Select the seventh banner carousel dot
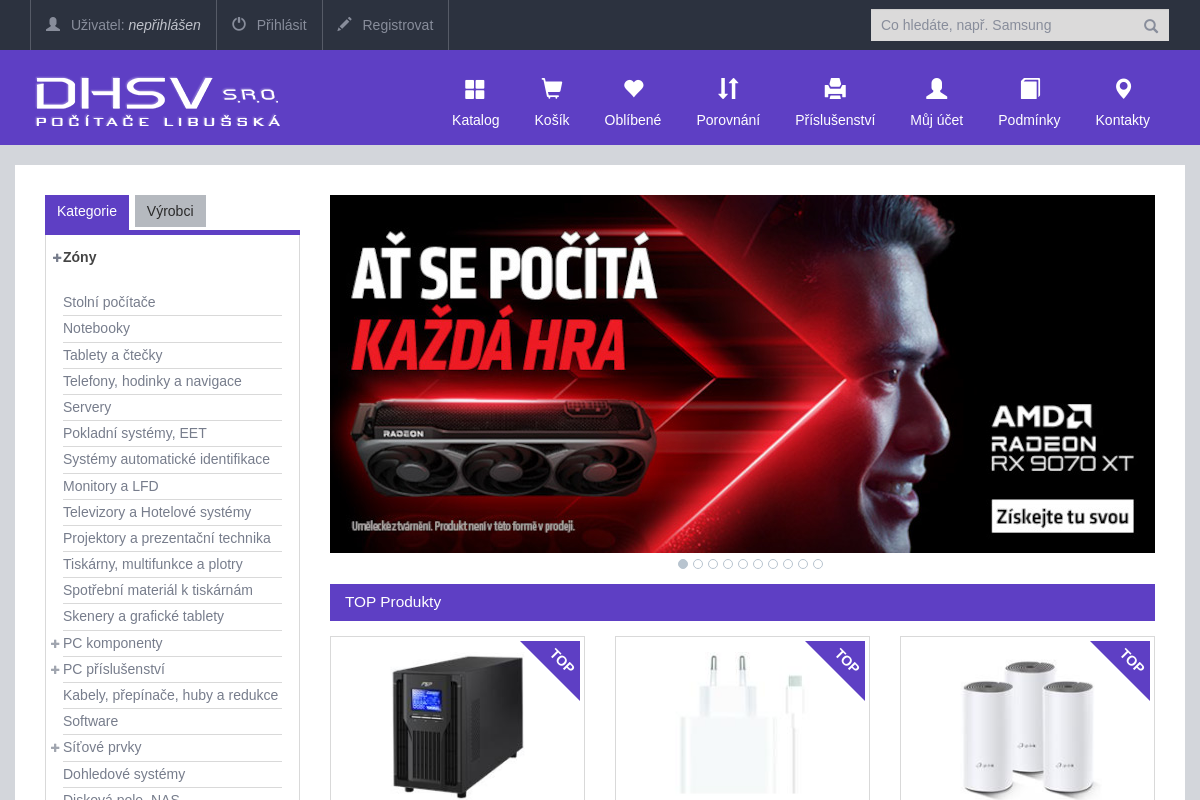Viewport: 1200px width, 800px height. [x=773, y=564]
